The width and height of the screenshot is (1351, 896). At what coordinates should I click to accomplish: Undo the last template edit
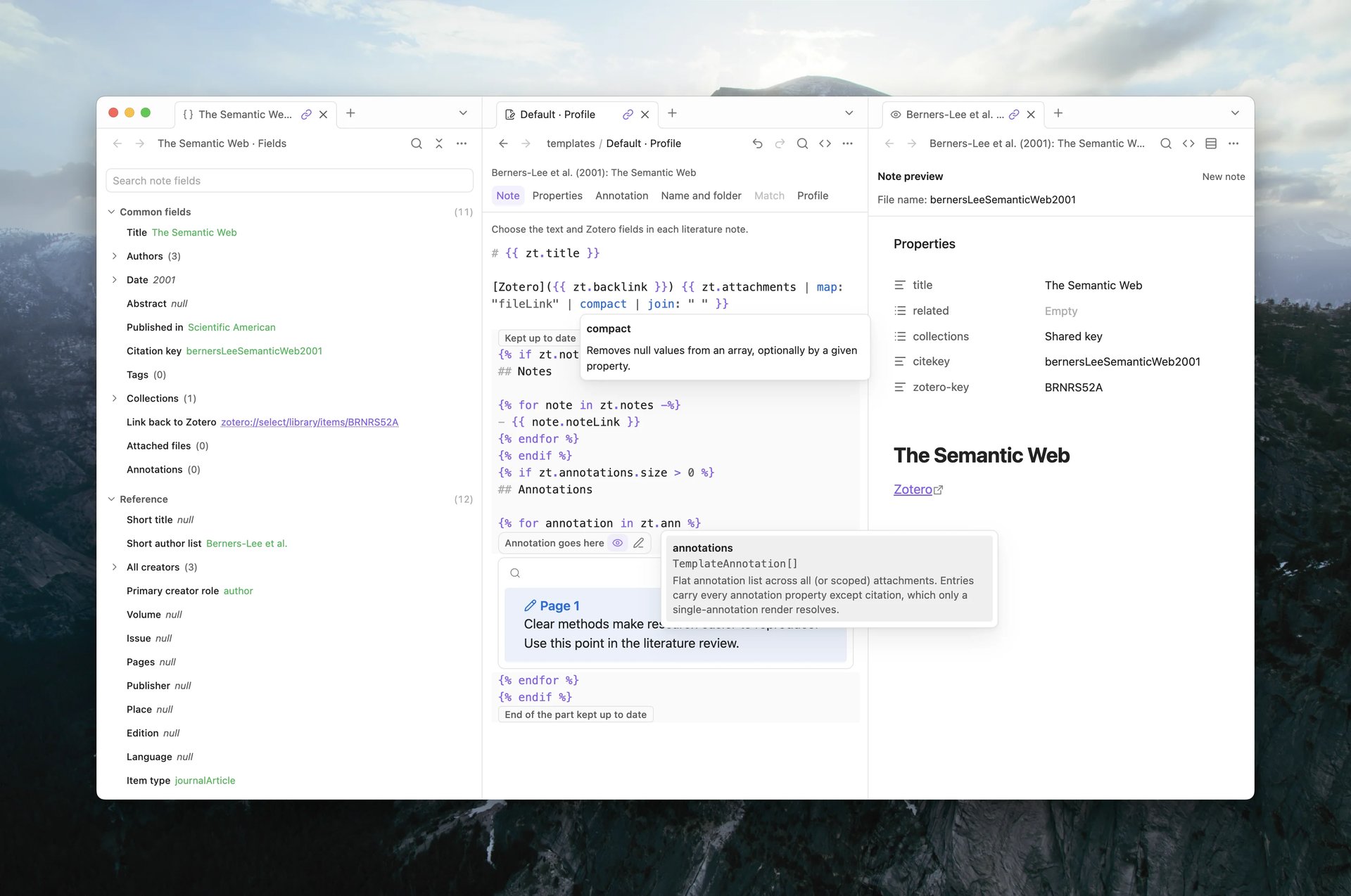pyautogui.click(x=757, y=143)
